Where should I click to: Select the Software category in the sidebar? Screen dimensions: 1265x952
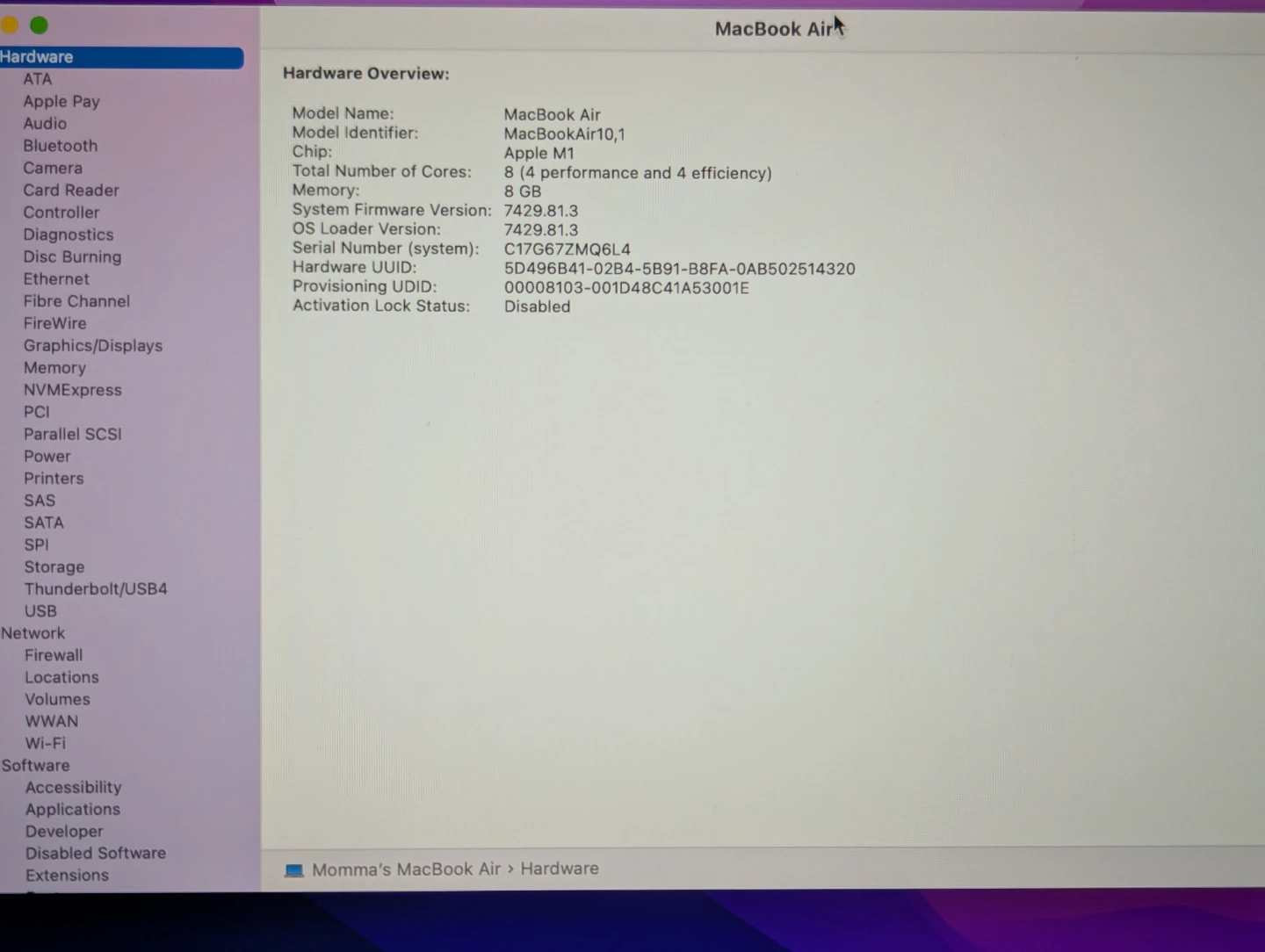click(x=35, y=765)
